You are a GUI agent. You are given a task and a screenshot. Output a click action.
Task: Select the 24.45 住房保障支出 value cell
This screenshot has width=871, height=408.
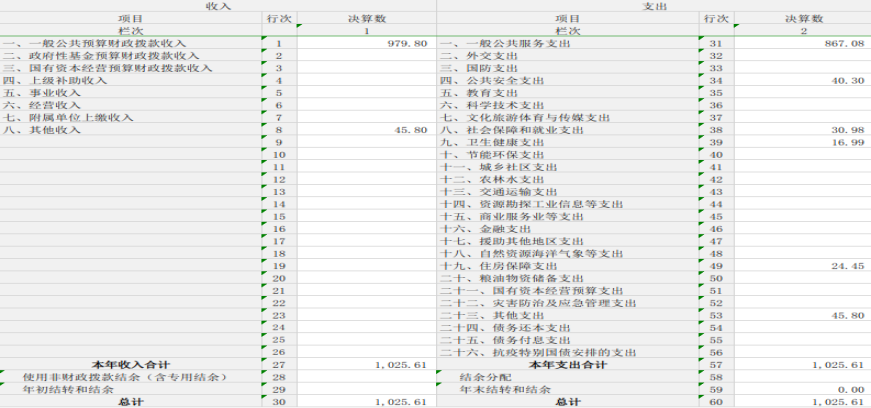pos(803,266)
